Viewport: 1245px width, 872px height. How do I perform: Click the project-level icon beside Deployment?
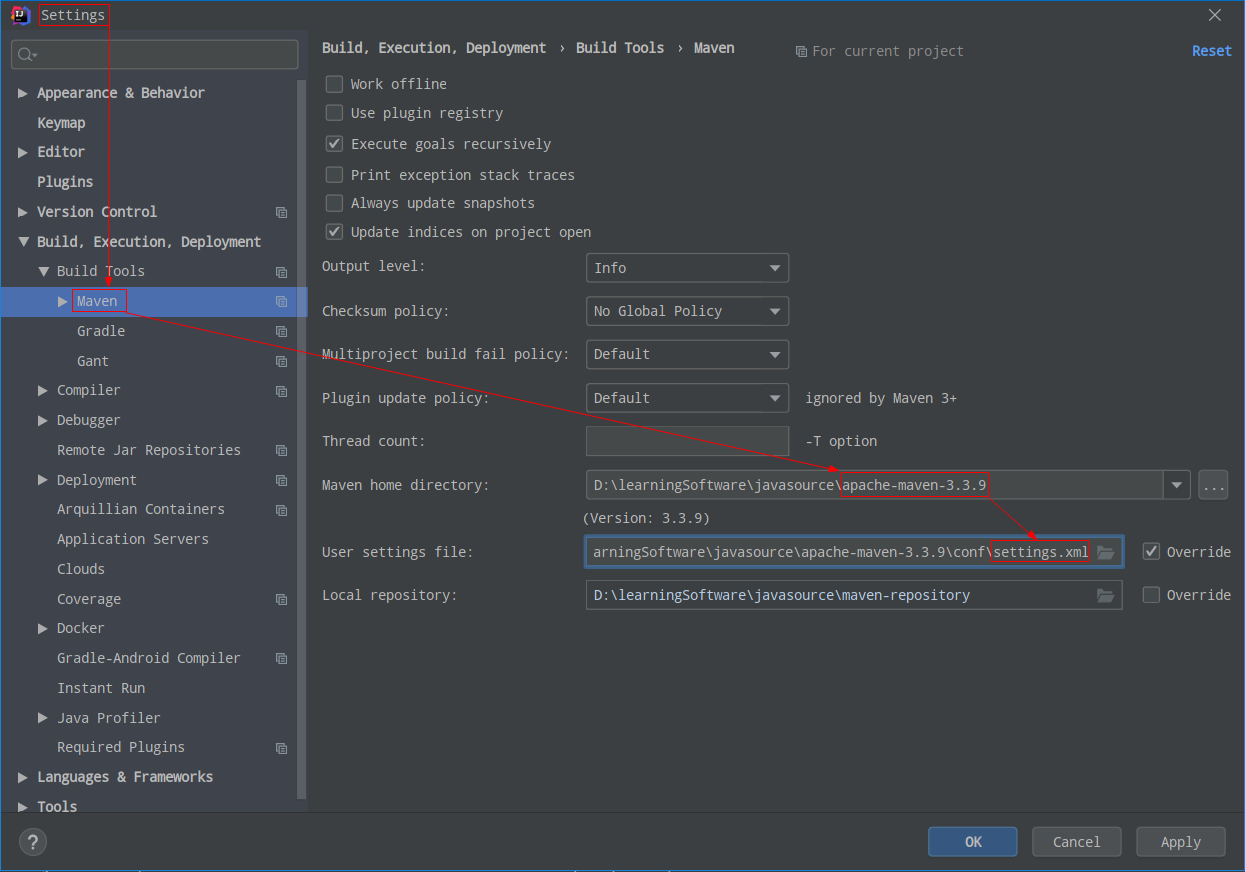pos(281,480)
